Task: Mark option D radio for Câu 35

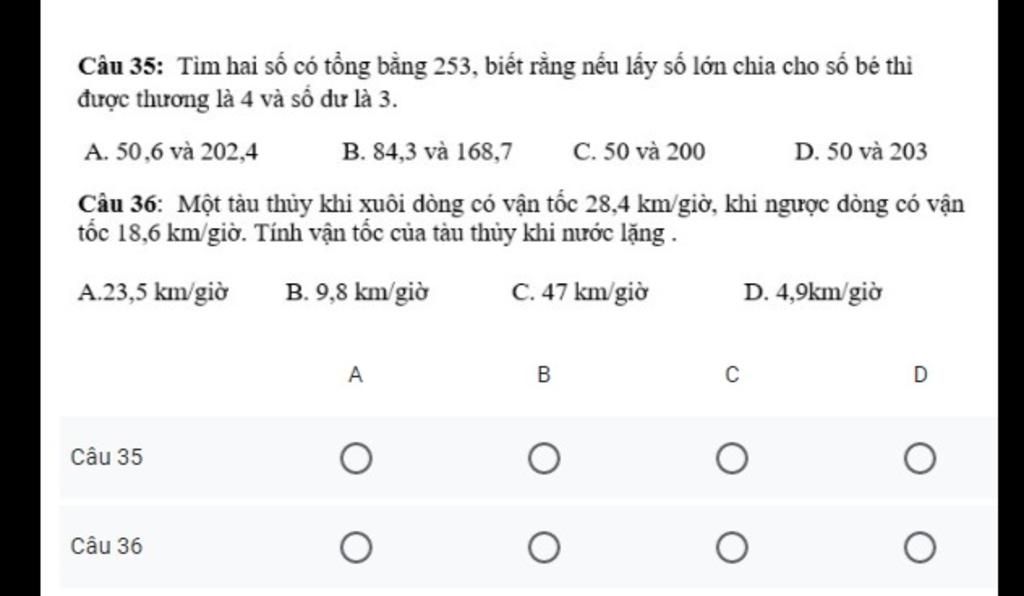Action: point(920,459)
